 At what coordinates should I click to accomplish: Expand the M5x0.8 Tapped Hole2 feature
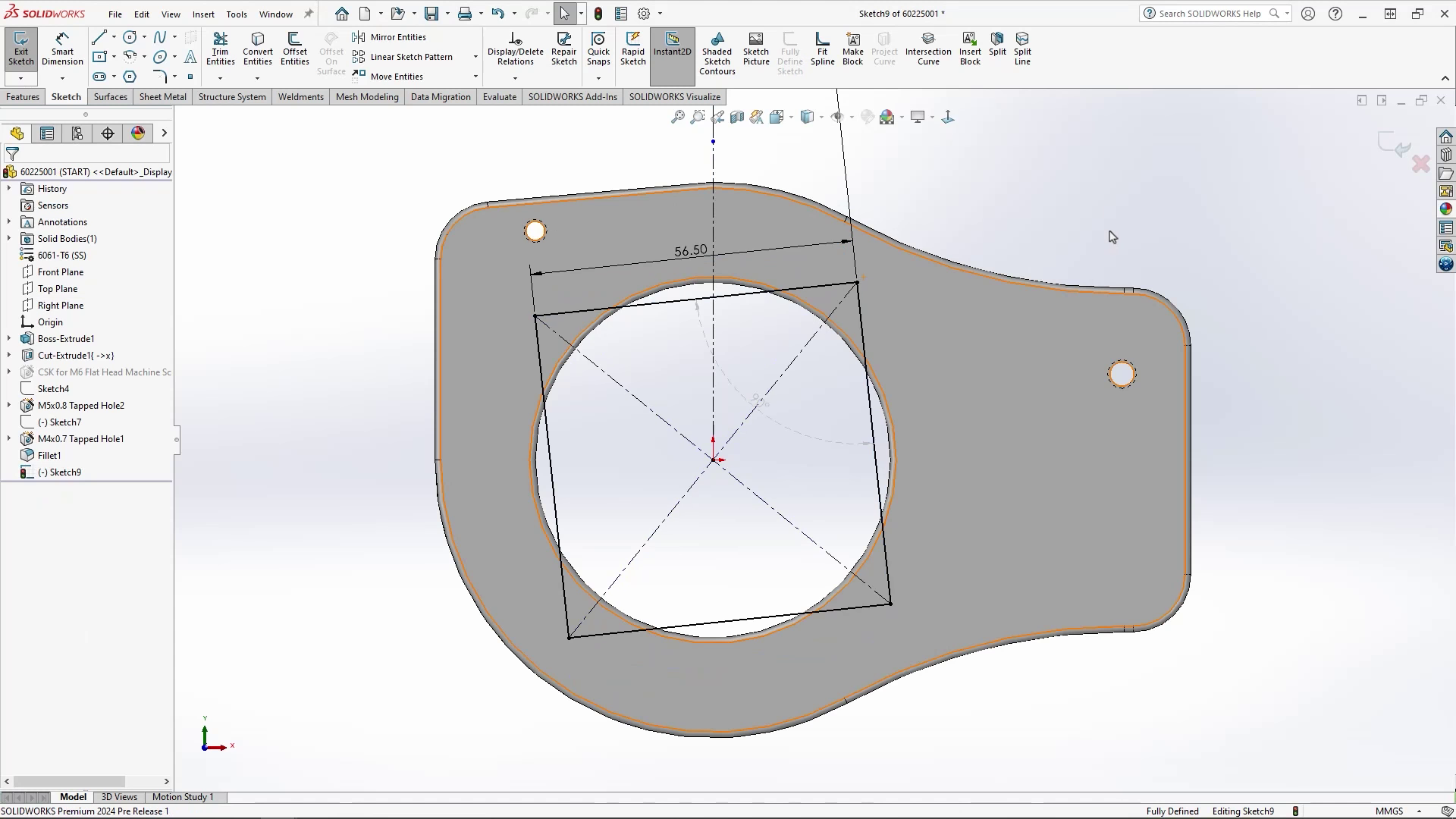8,405
